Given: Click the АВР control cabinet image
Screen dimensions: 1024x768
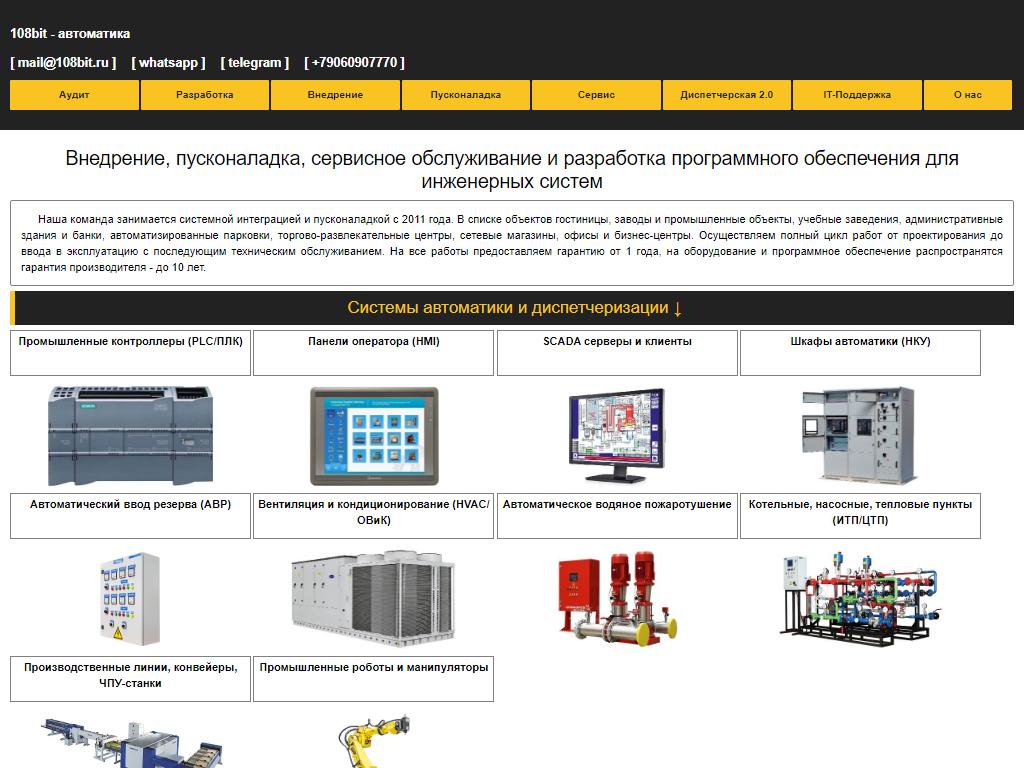Looking at the screenshot, I should pos(130,598).
